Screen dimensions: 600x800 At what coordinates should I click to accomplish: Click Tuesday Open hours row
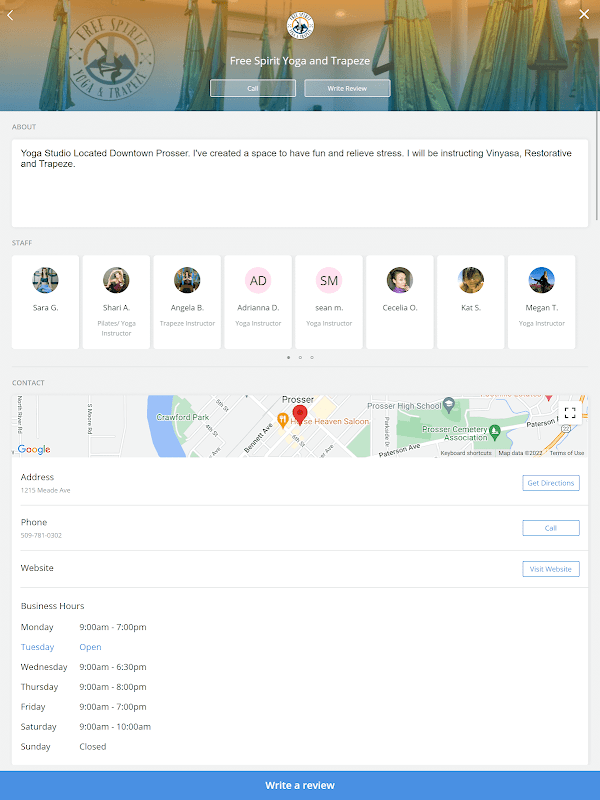[x=61, y=647]
